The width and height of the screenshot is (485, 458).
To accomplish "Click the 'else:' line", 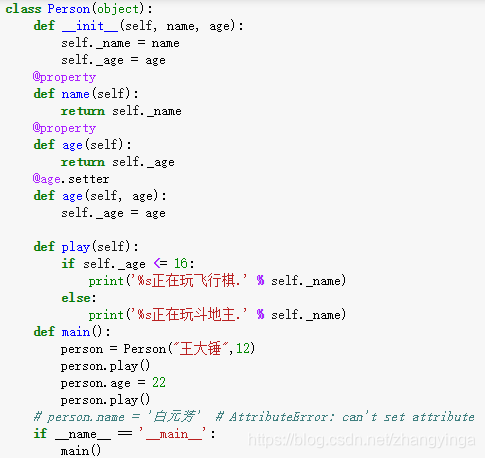I will (79, 298).
